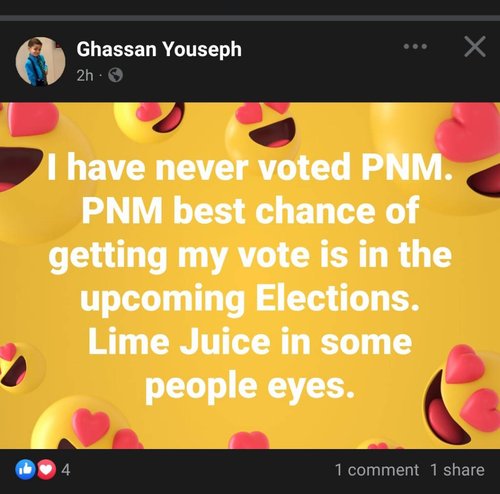Click the 'Lime Juice in some' text line
The height and width of the screenshot is (494, 500).
pyautogui.click(x=250, y=342)
